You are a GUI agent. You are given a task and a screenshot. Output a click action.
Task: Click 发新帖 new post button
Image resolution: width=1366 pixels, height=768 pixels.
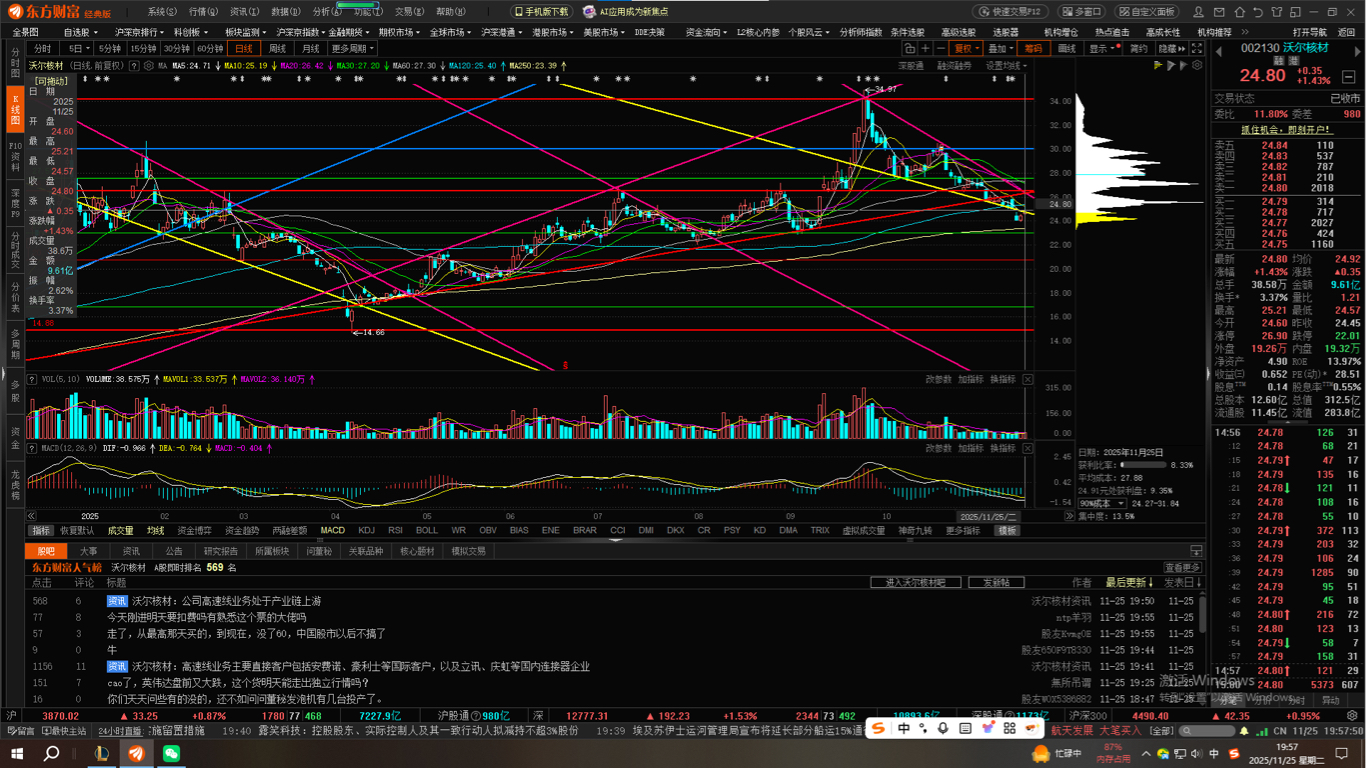996,582
